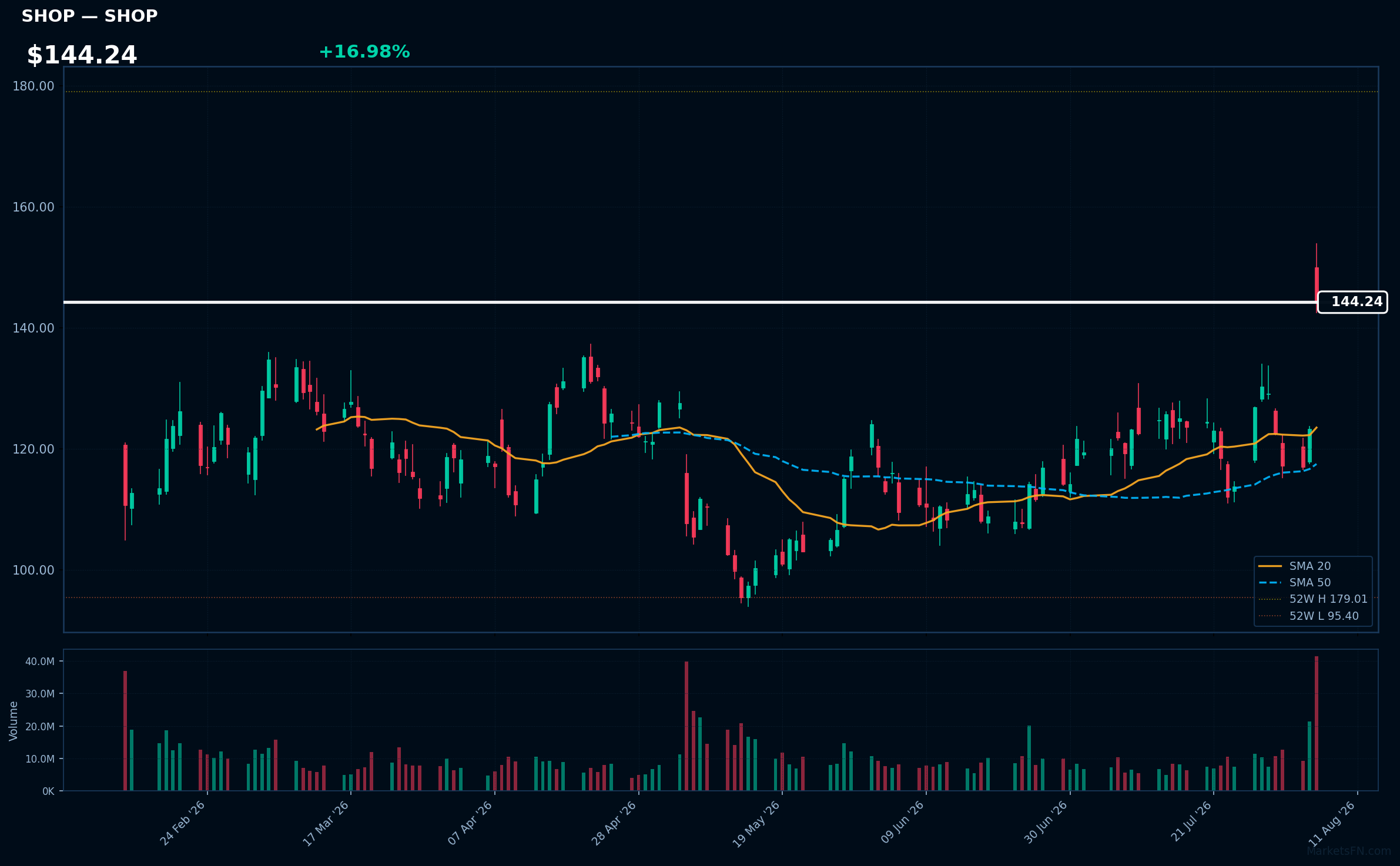Click the 09 Jun '26 date label

(902, 823)
